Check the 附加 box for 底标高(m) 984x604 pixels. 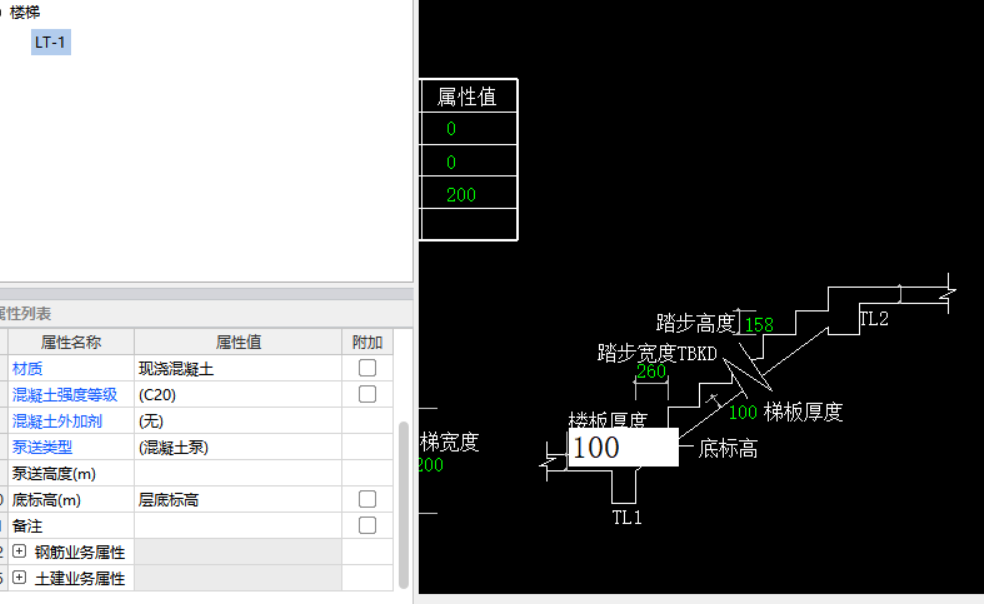click(367, 500)
